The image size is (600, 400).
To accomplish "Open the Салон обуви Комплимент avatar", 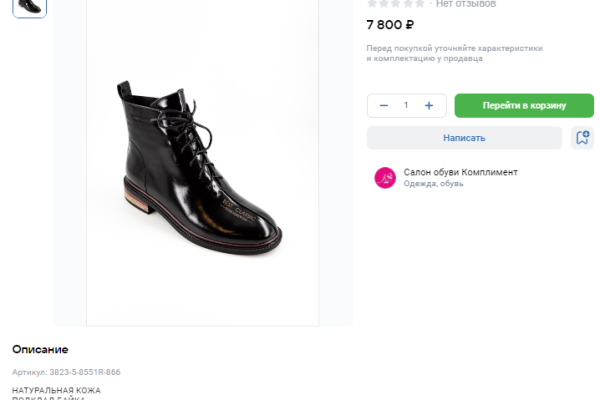I will [x=385, y=178].
